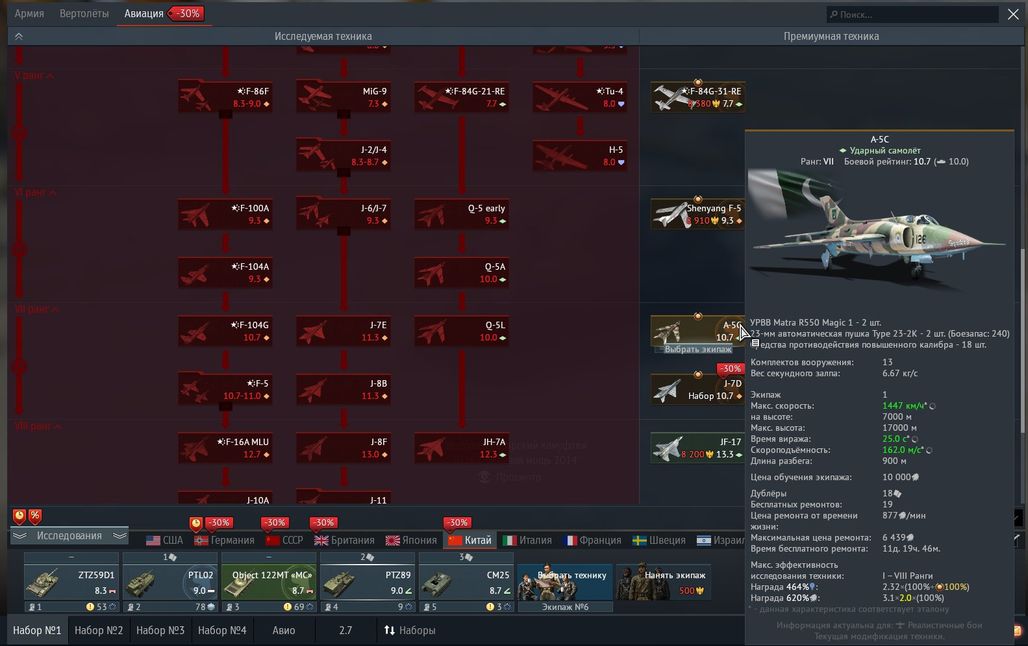The image size is (1028, 646).
Task: Open the Исследования dropdown
Action: pyautogui.click(x=69, y=536)
